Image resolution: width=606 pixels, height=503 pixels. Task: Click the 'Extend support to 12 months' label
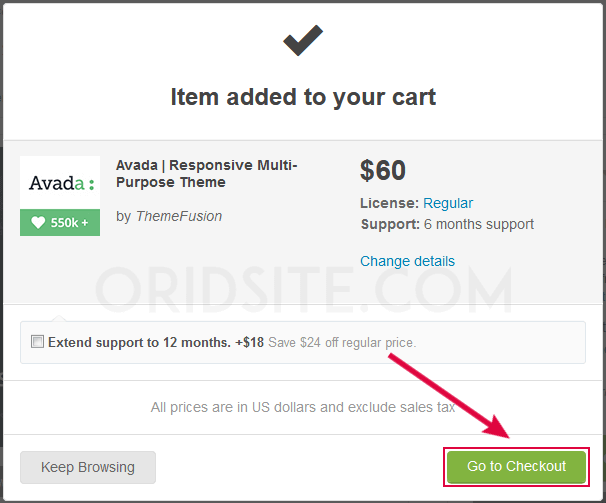[139, 343]
